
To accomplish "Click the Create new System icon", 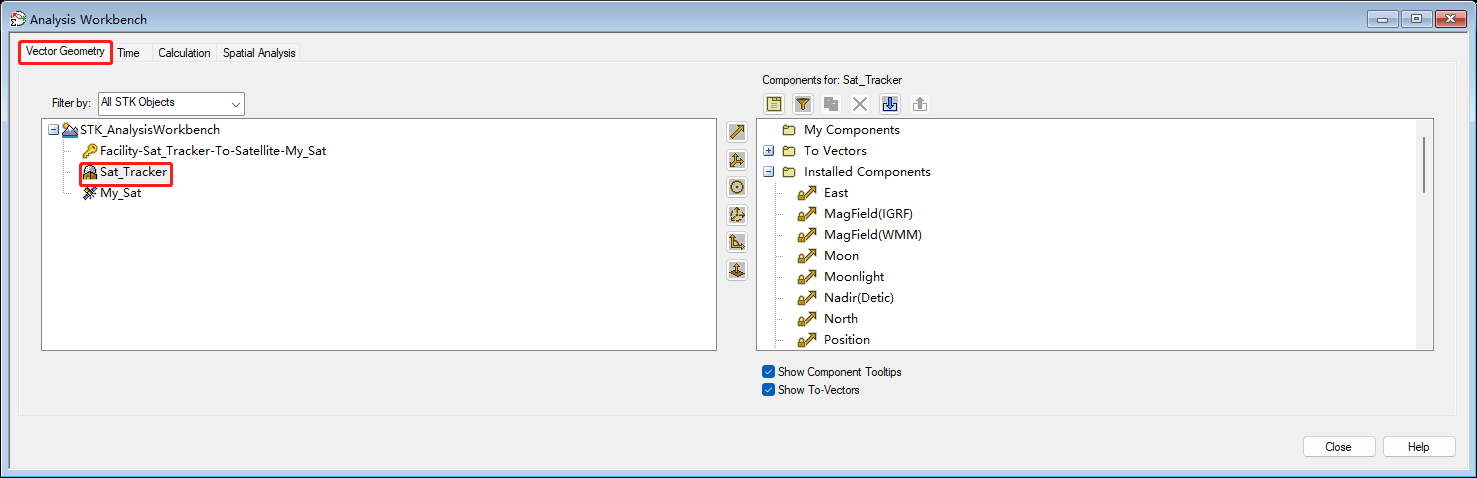I will tap(737, 215).
